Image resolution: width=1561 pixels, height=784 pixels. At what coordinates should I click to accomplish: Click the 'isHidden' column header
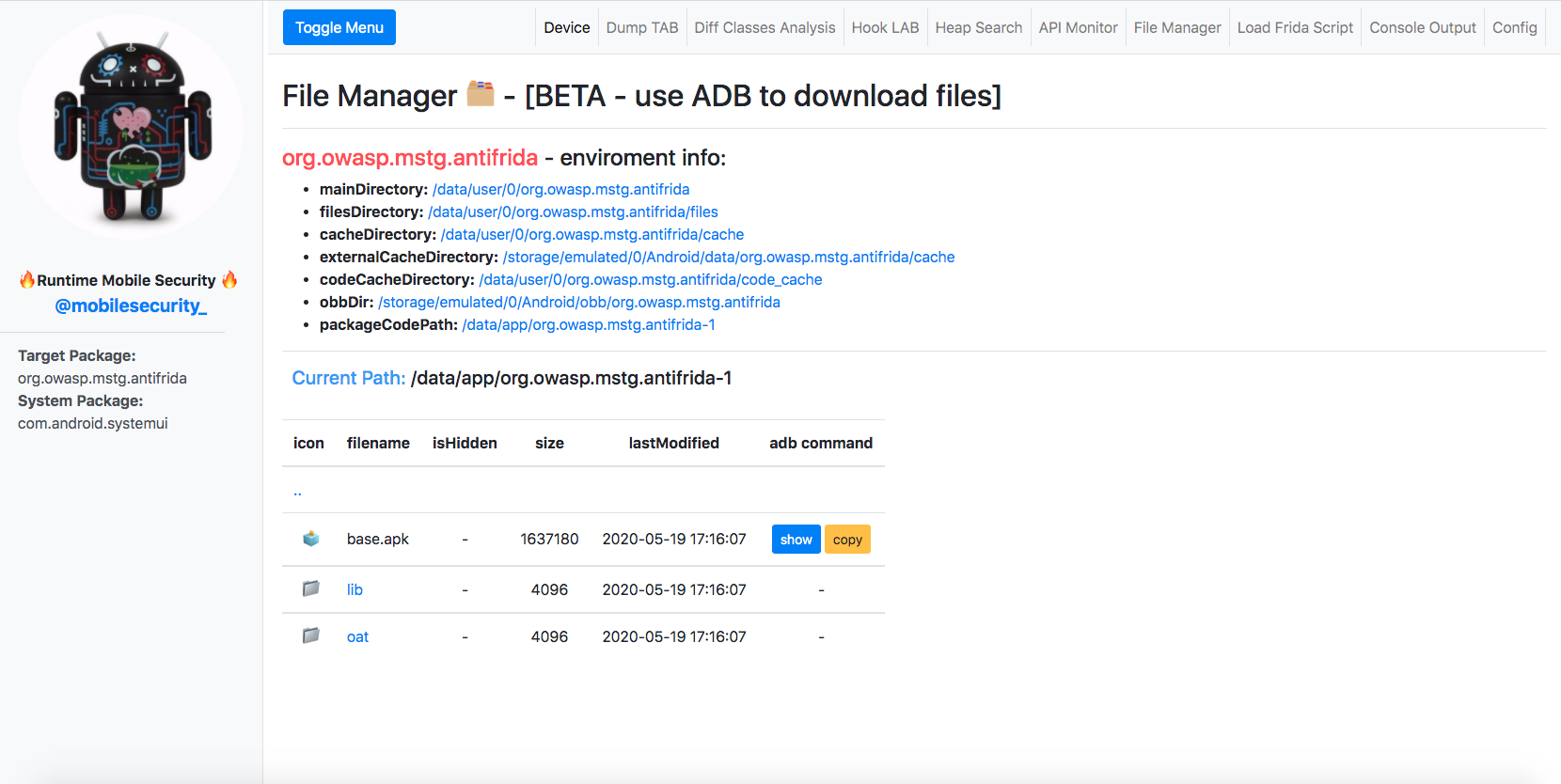click(465, 443)
